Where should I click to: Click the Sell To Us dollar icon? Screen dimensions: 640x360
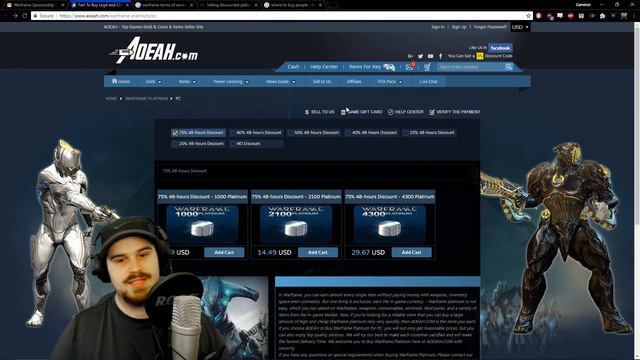pos(307,112)
